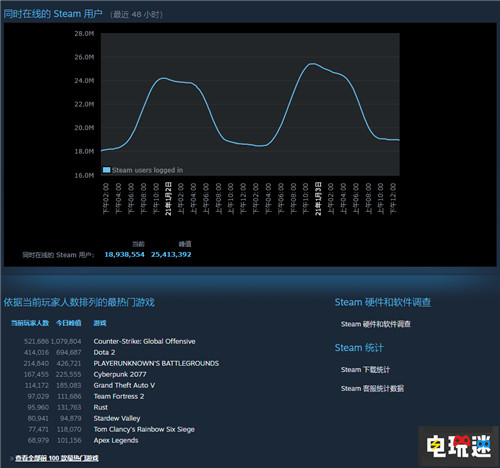Click the 1,079,804 peak value

[66, 341]
